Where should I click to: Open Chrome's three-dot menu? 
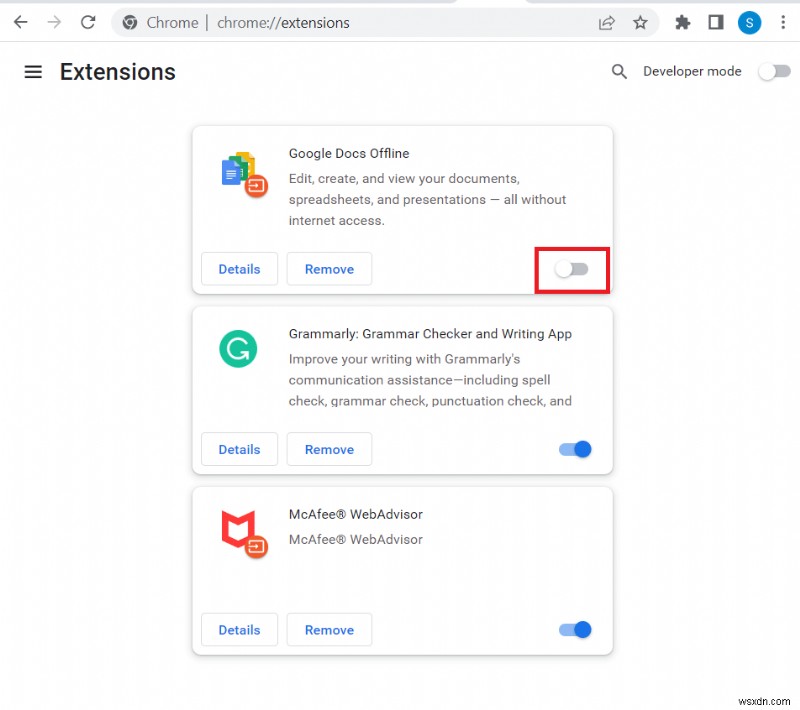[783, 22]
